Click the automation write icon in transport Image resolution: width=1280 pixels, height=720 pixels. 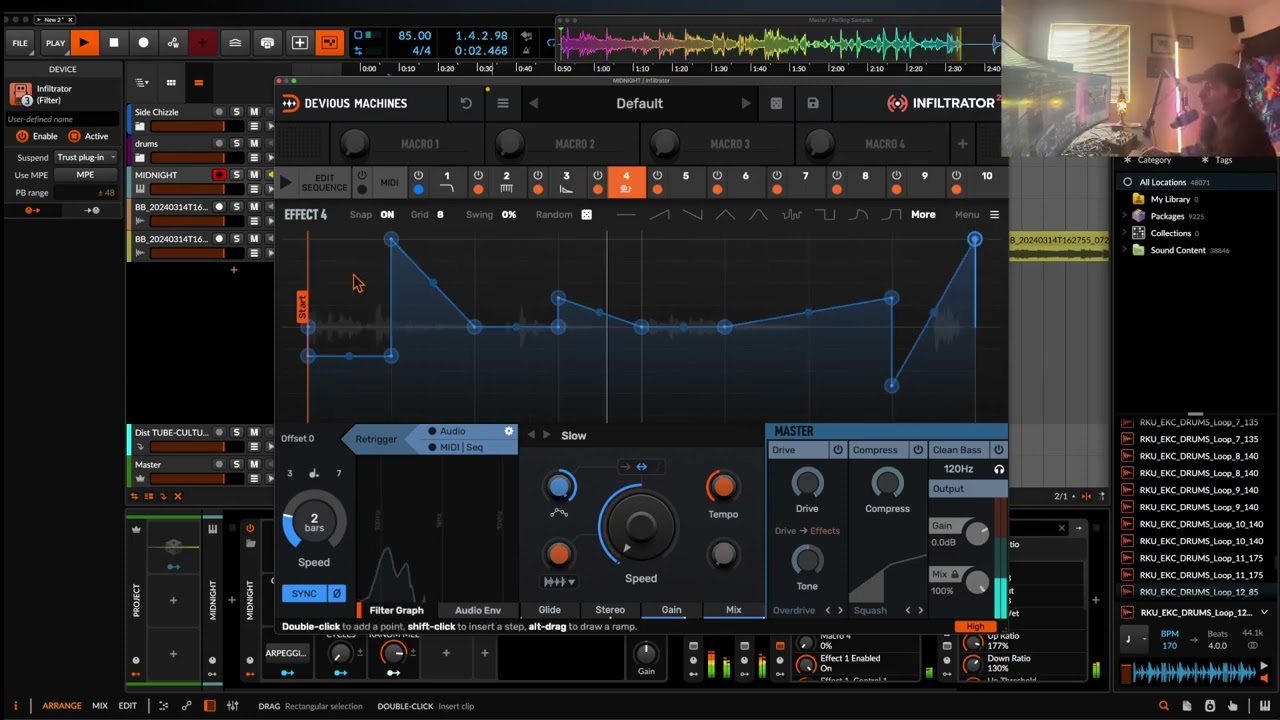pos(173,43)
